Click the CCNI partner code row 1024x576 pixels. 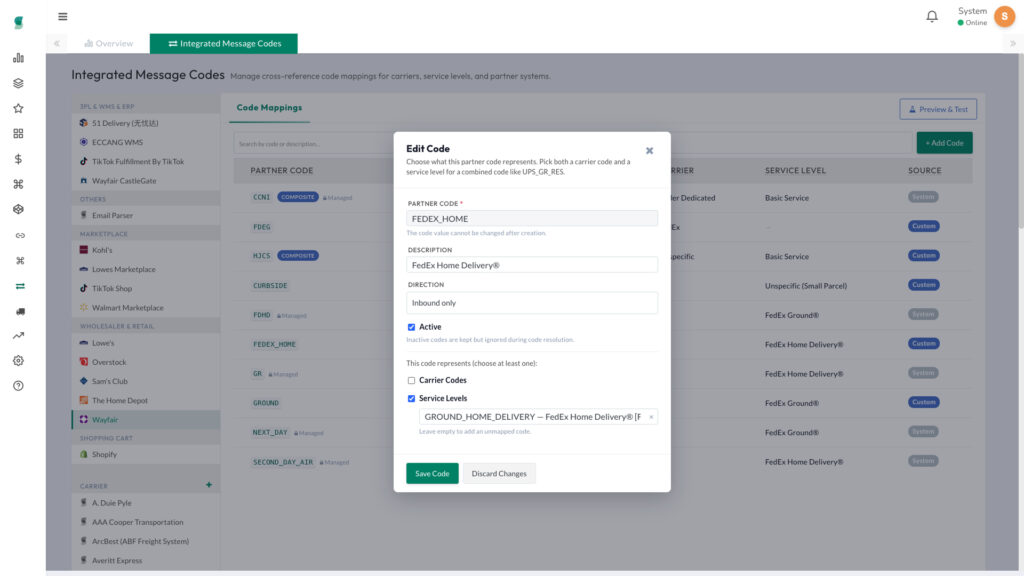tap(261, 197)
